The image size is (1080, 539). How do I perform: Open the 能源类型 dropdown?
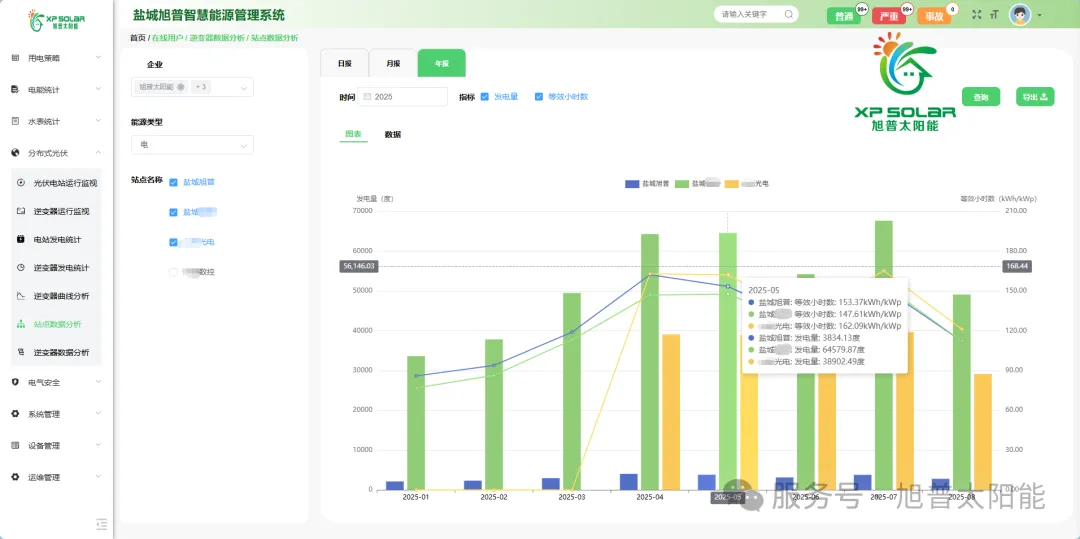(x=192, y=145)
